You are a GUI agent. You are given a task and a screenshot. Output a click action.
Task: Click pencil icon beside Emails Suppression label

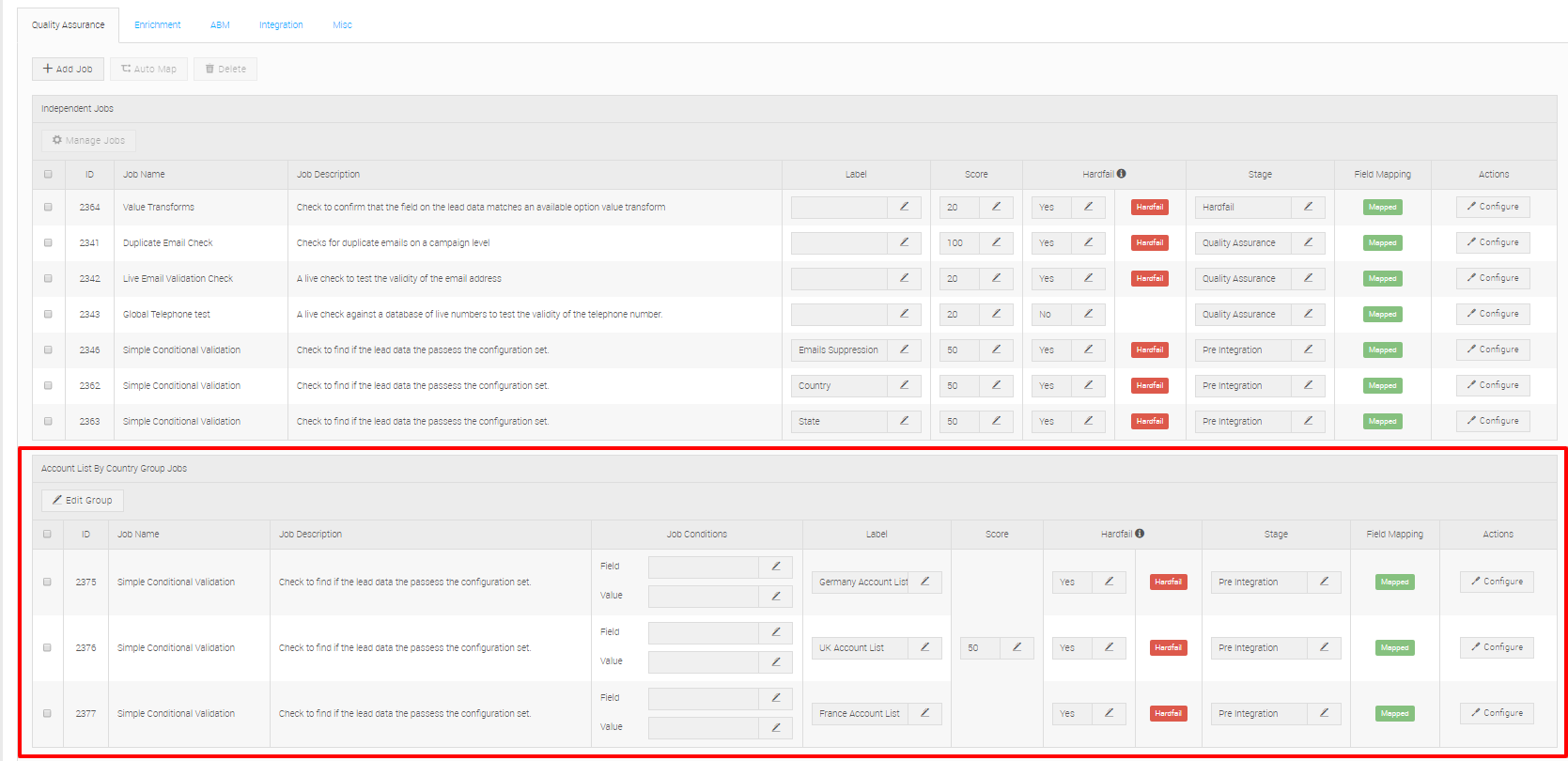(904, 349)
